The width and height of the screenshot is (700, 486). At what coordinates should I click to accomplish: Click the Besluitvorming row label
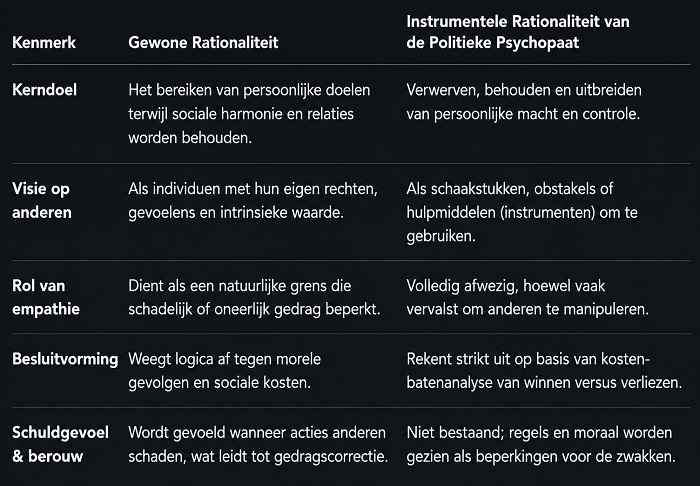[x=65, y=359]
